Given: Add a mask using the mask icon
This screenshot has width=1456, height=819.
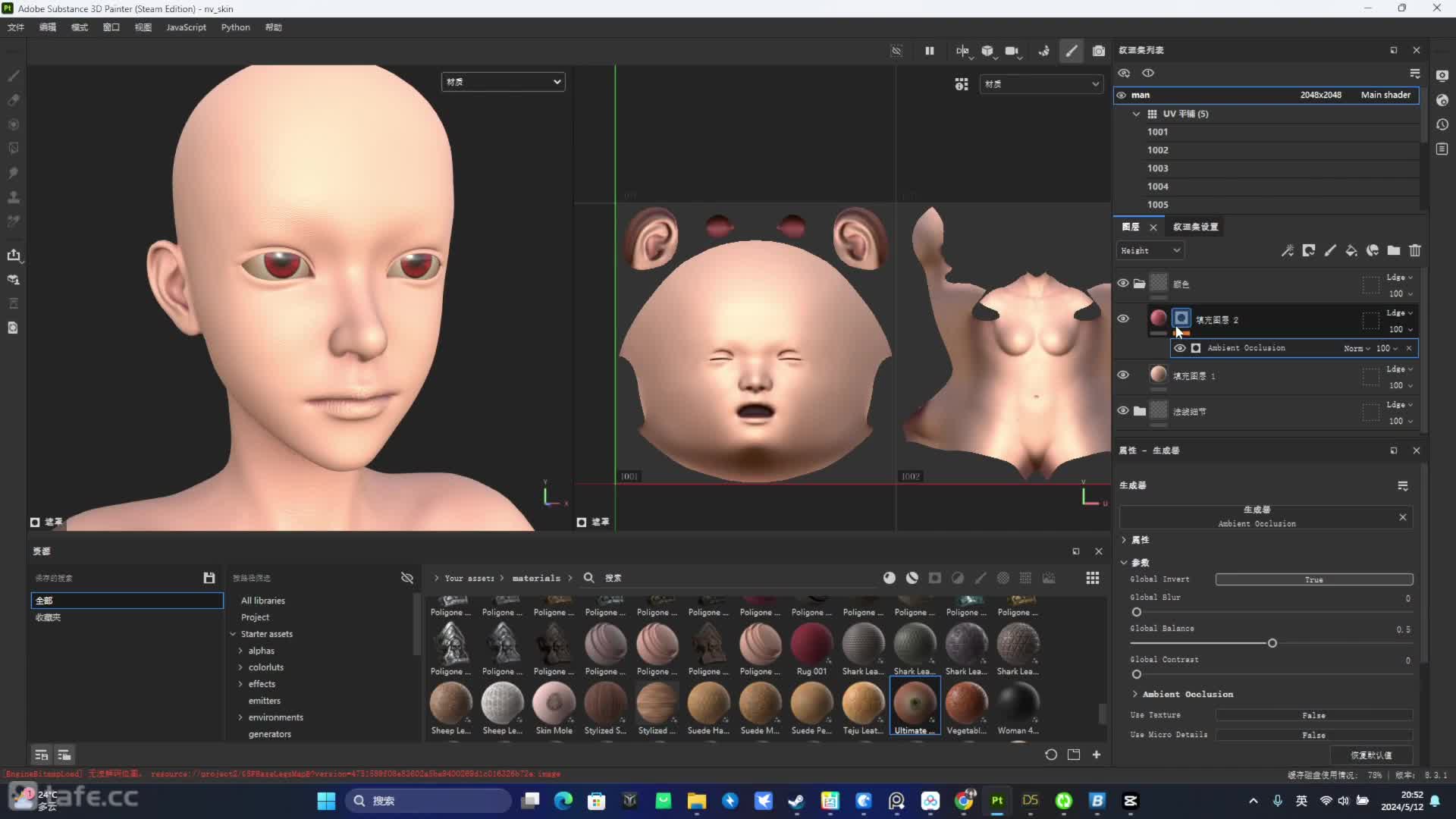Looking at the screenshot, I should point(1309,250).
